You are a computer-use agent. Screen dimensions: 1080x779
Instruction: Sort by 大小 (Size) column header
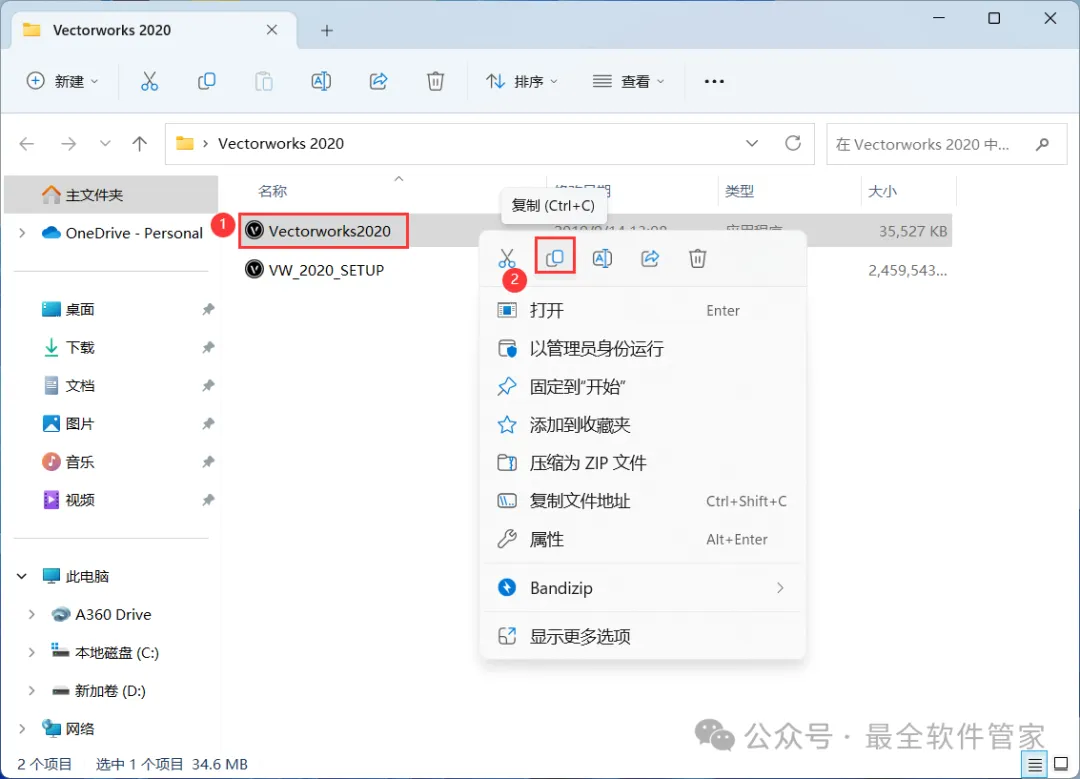point(882,191)
